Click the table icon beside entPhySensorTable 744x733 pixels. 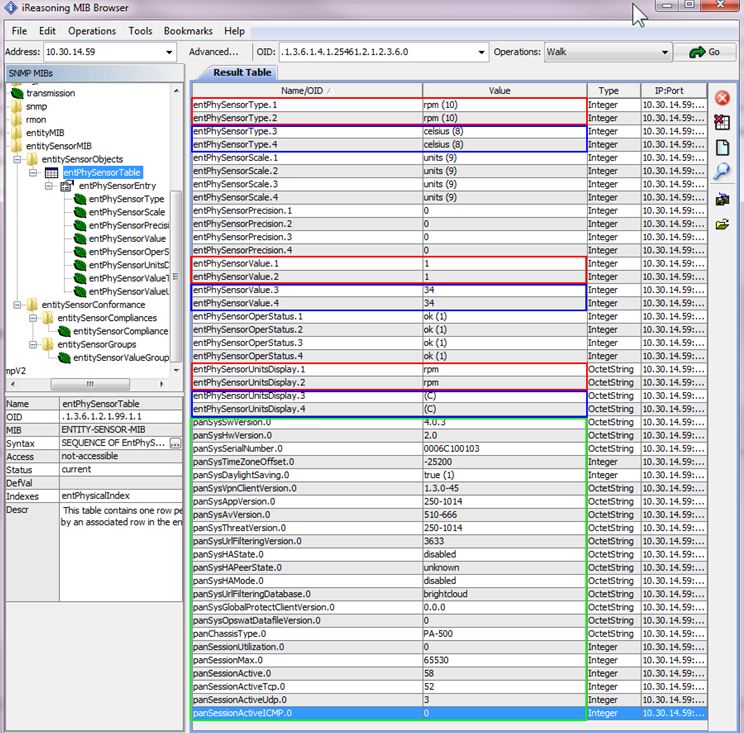point(52,173)
